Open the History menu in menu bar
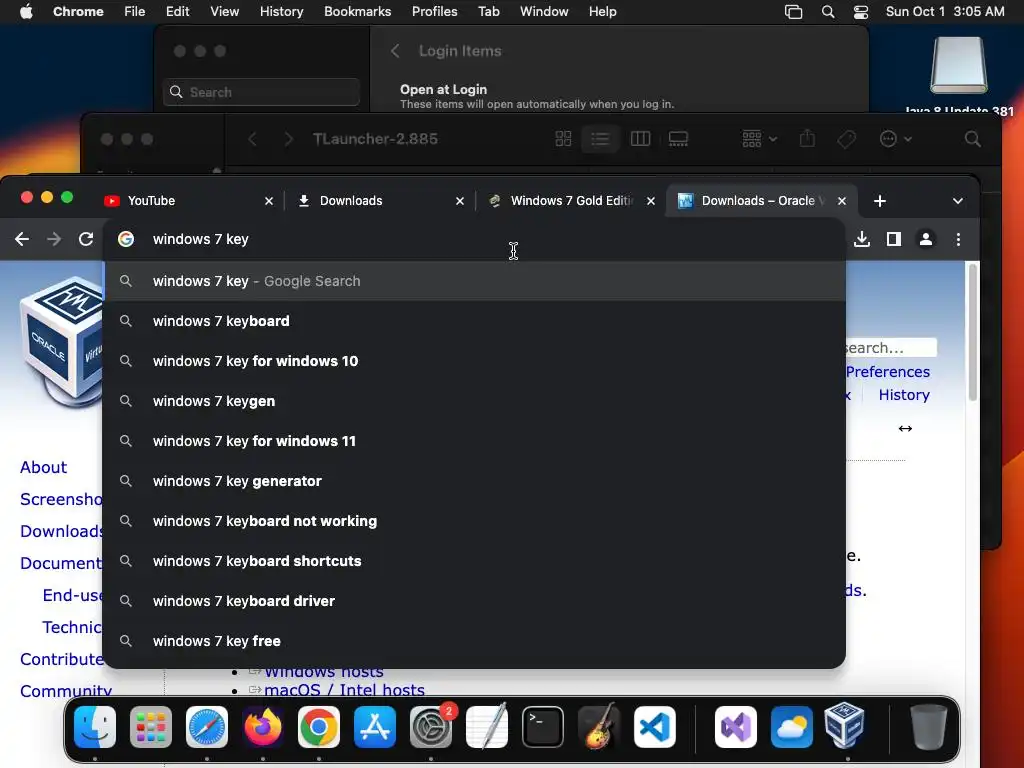This screenshot has width=1024, height=768. click(x=281, y=12)
